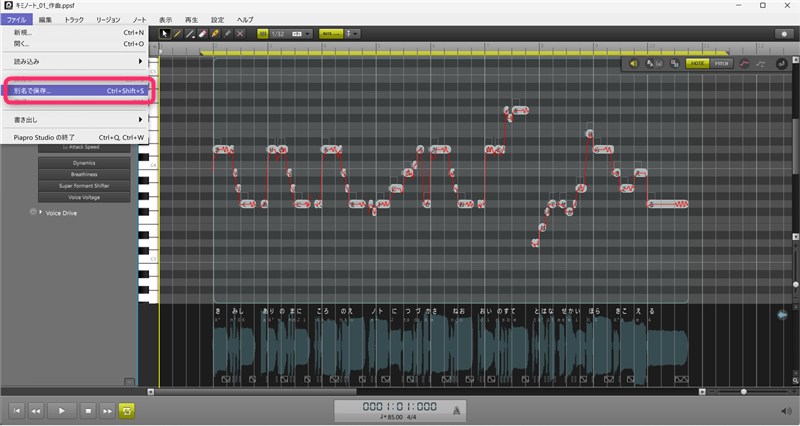Go to start of song

pos(17,411)
